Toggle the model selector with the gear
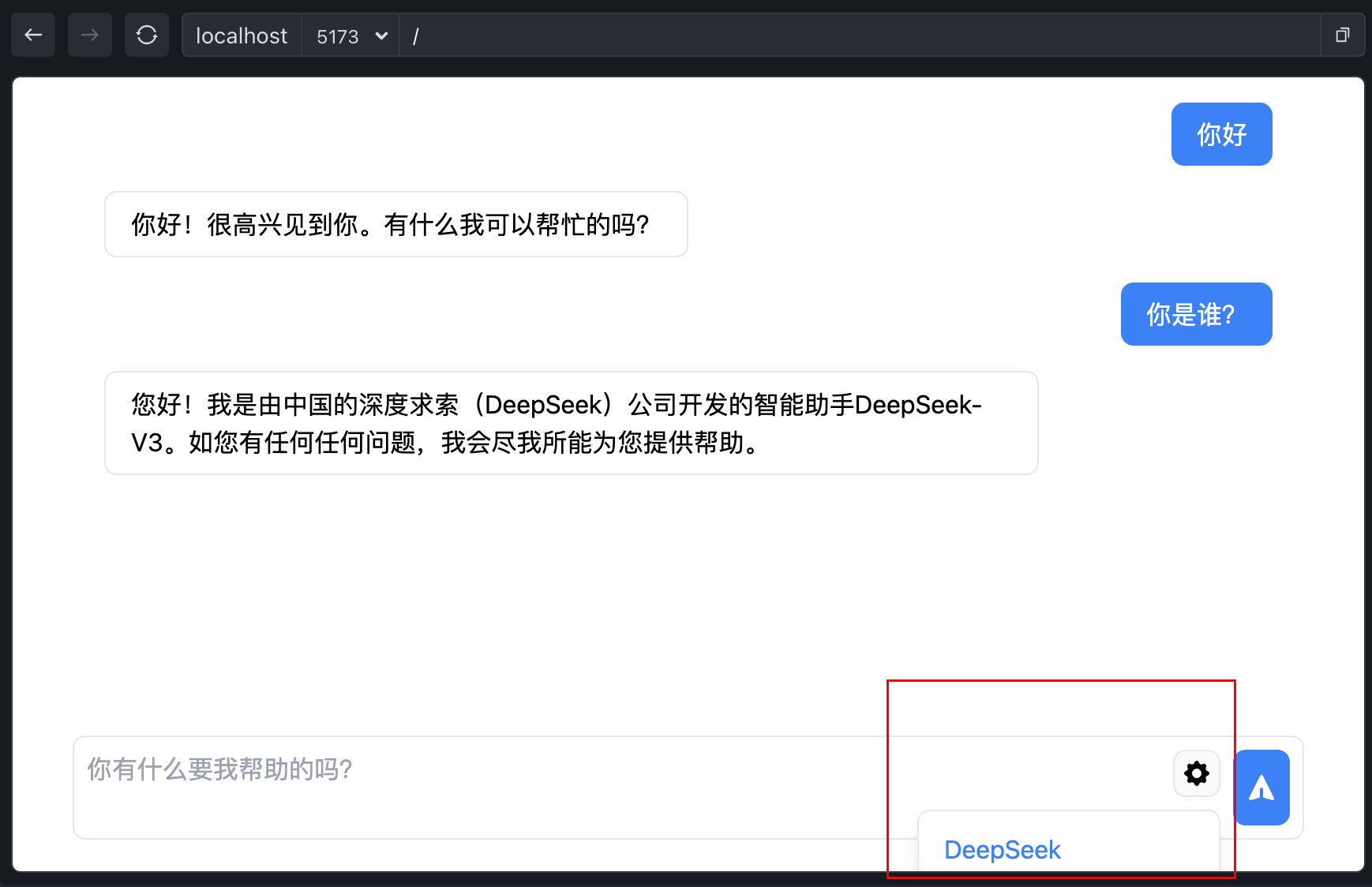Viewport: 1372px width, 887px height. click(x=1196, y=774)
